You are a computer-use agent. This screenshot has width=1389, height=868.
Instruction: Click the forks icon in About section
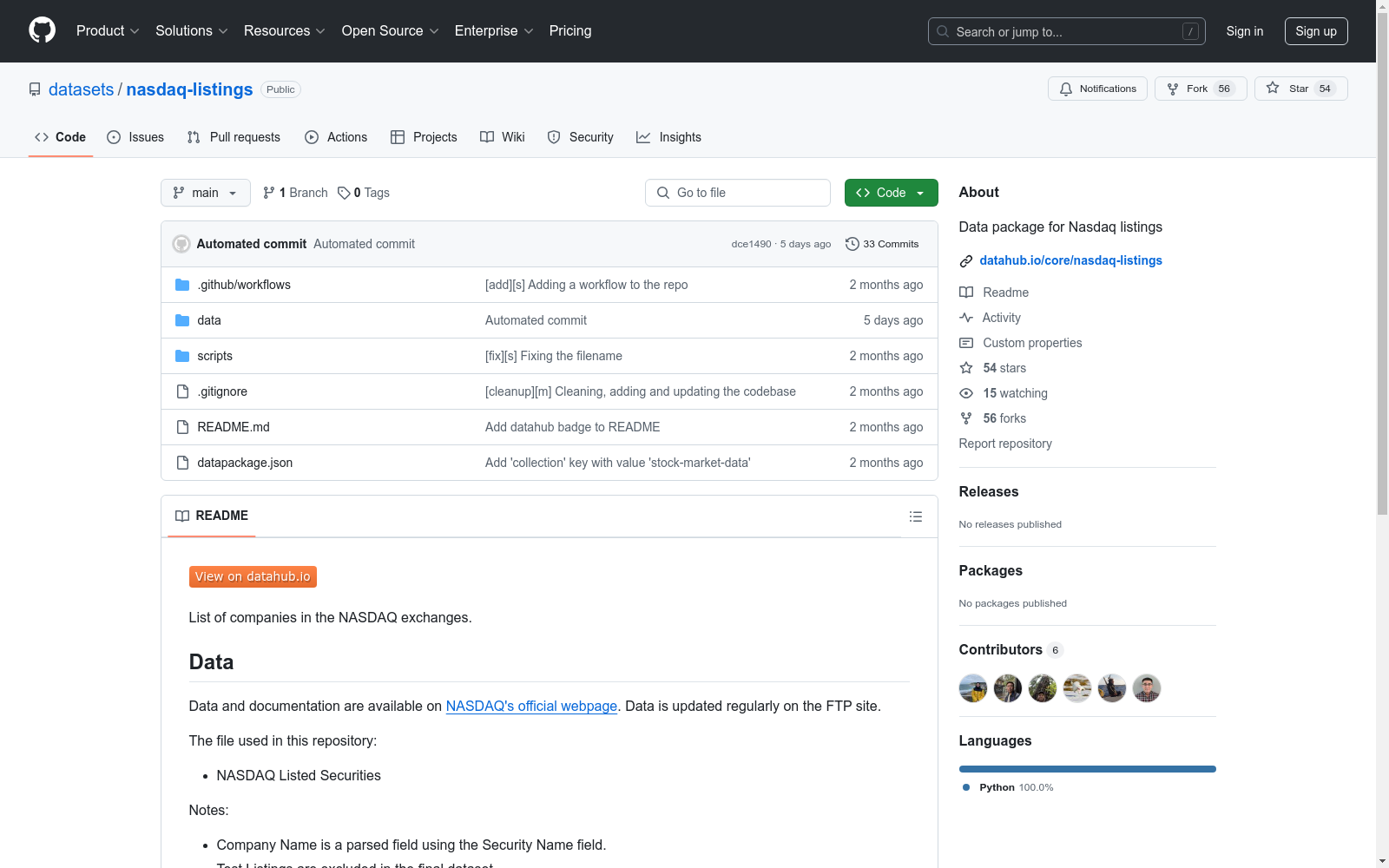click(x=966, y=418)
